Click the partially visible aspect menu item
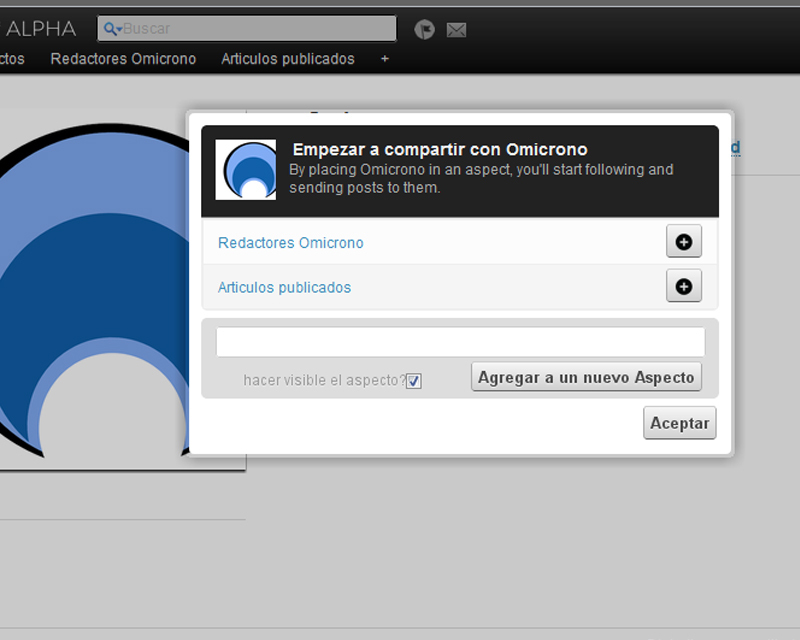The image size is (800, 640). point(10,59)
